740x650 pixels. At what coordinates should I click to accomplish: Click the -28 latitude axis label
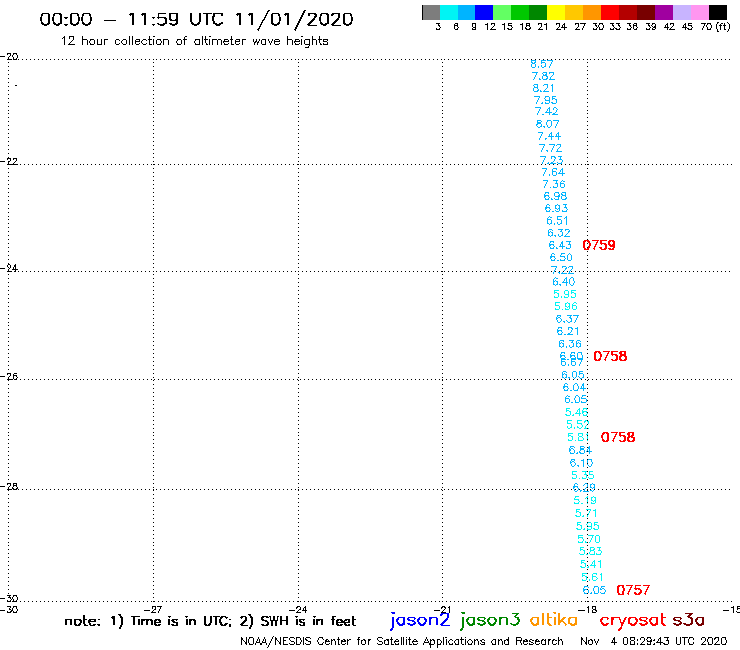click(x=9, y=486)
